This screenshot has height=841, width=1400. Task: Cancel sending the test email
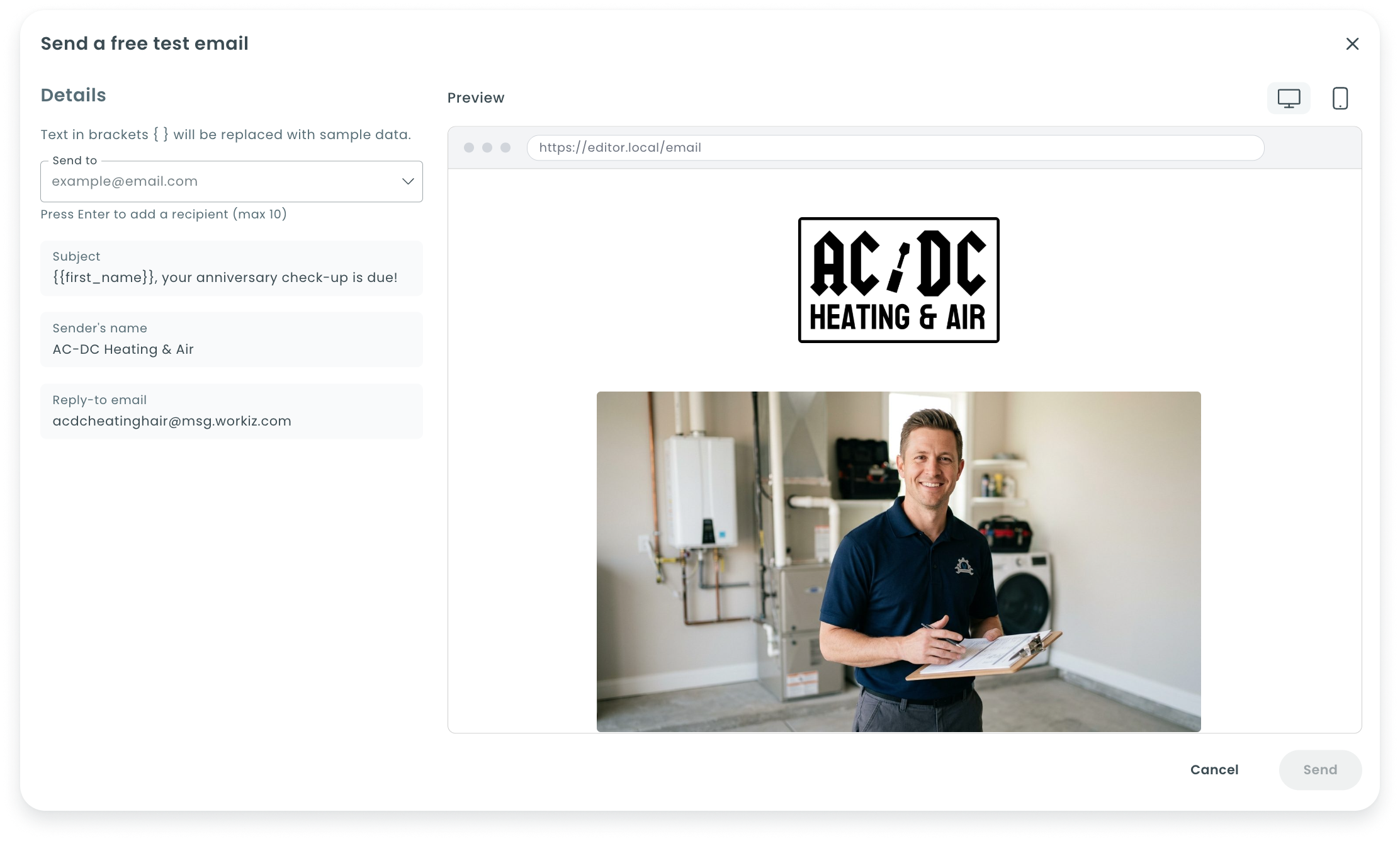[1214, 770]
